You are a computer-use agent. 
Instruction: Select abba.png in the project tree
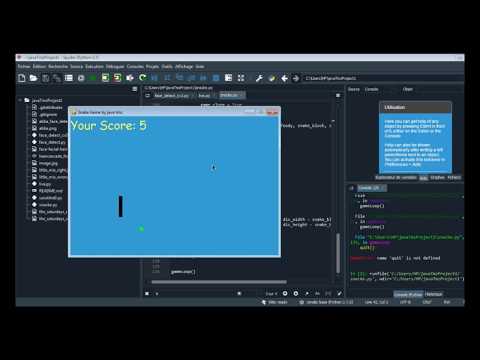point(48,128)
